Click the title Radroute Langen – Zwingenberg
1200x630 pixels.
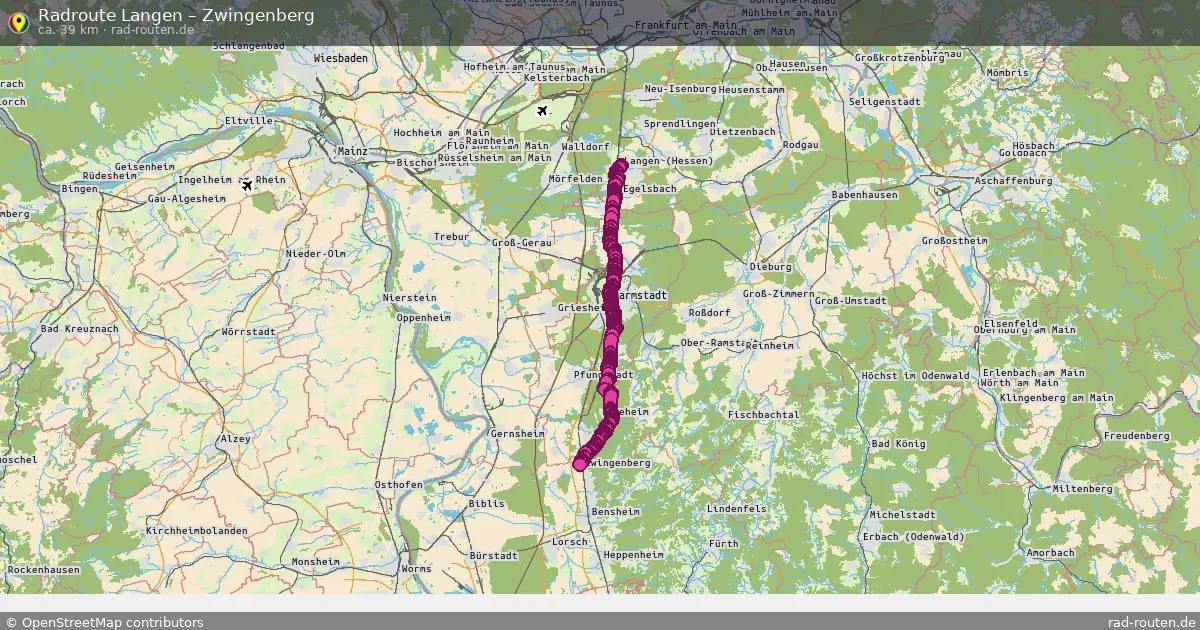click(176, 14)
